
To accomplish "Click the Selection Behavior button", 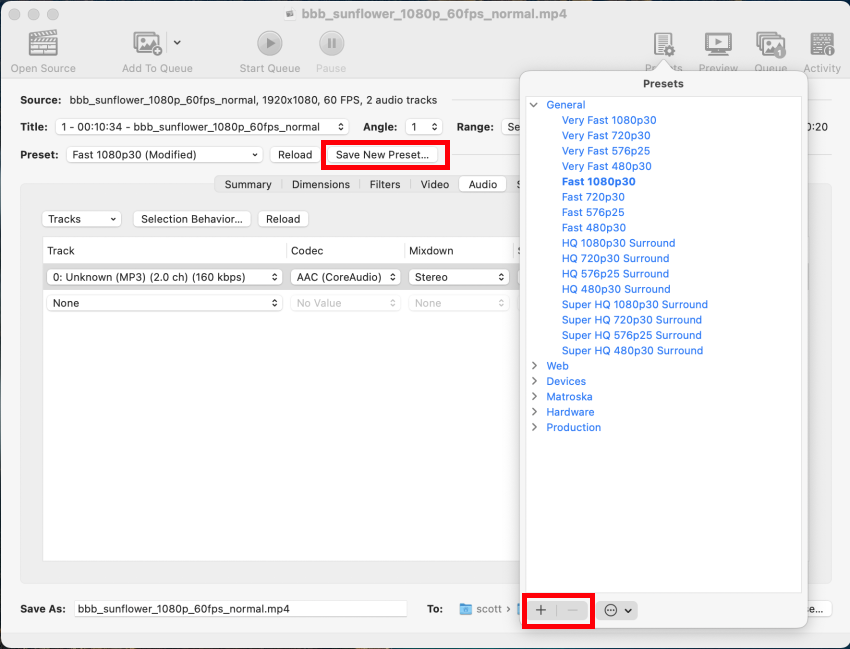I will [191, 219].
